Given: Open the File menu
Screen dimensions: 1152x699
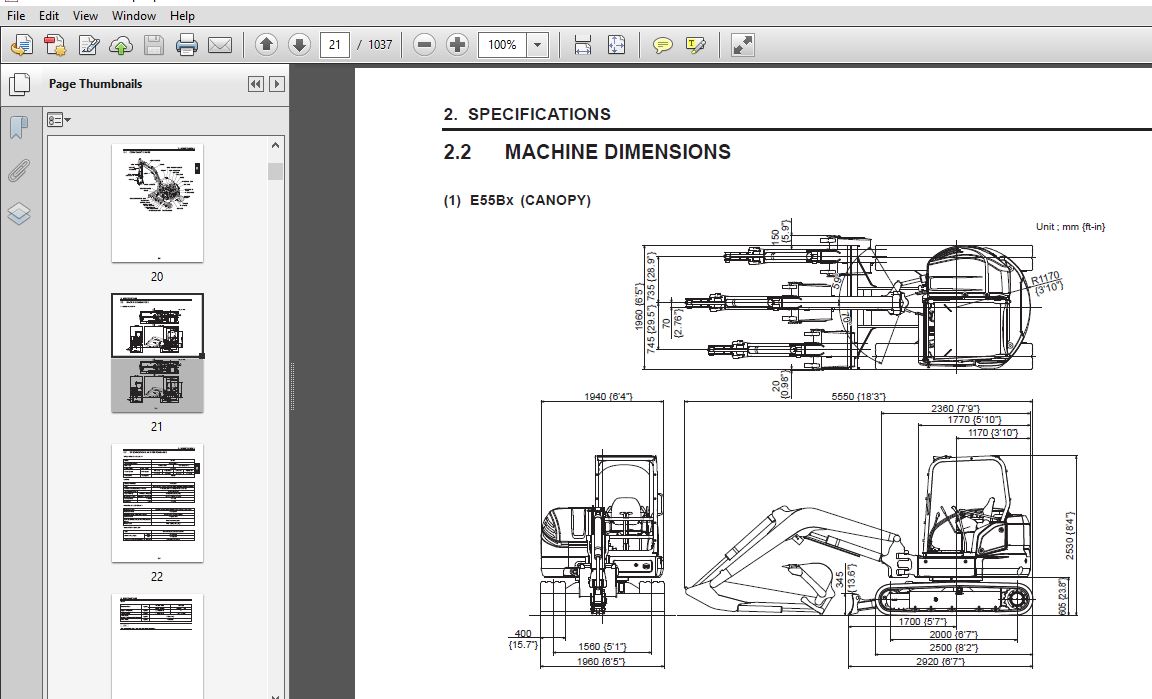Looking at the screenshot, I should pyautogui.click(x=15, y=15).
